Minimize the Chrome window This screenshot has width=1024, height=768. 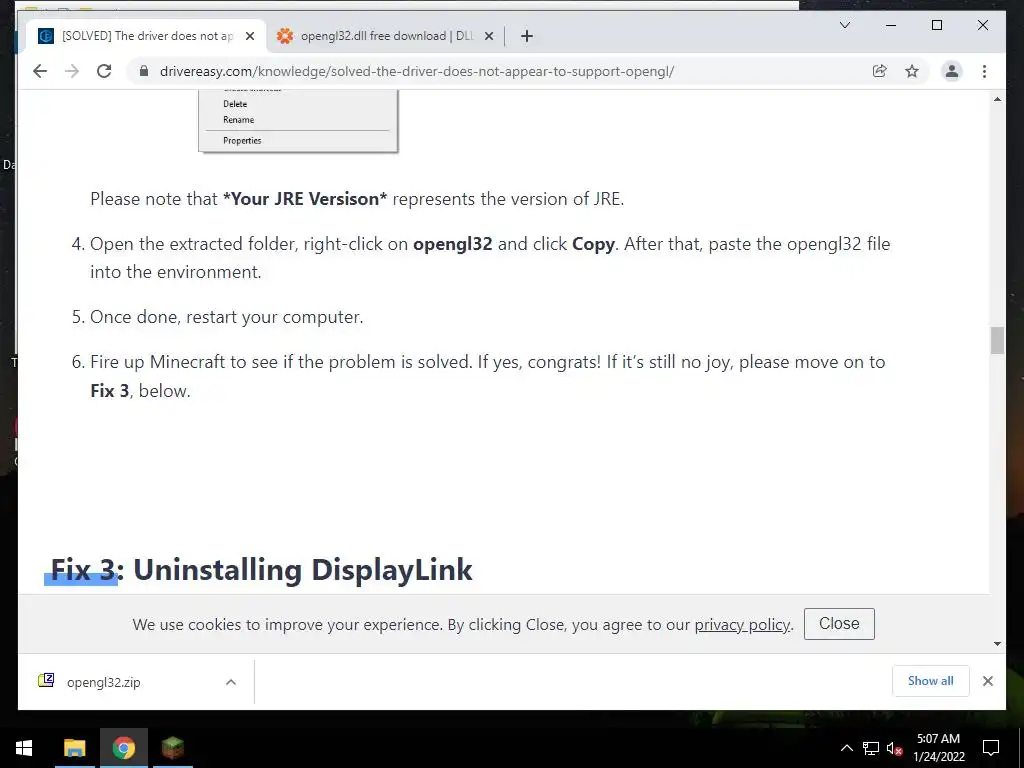tap(891, 25)
